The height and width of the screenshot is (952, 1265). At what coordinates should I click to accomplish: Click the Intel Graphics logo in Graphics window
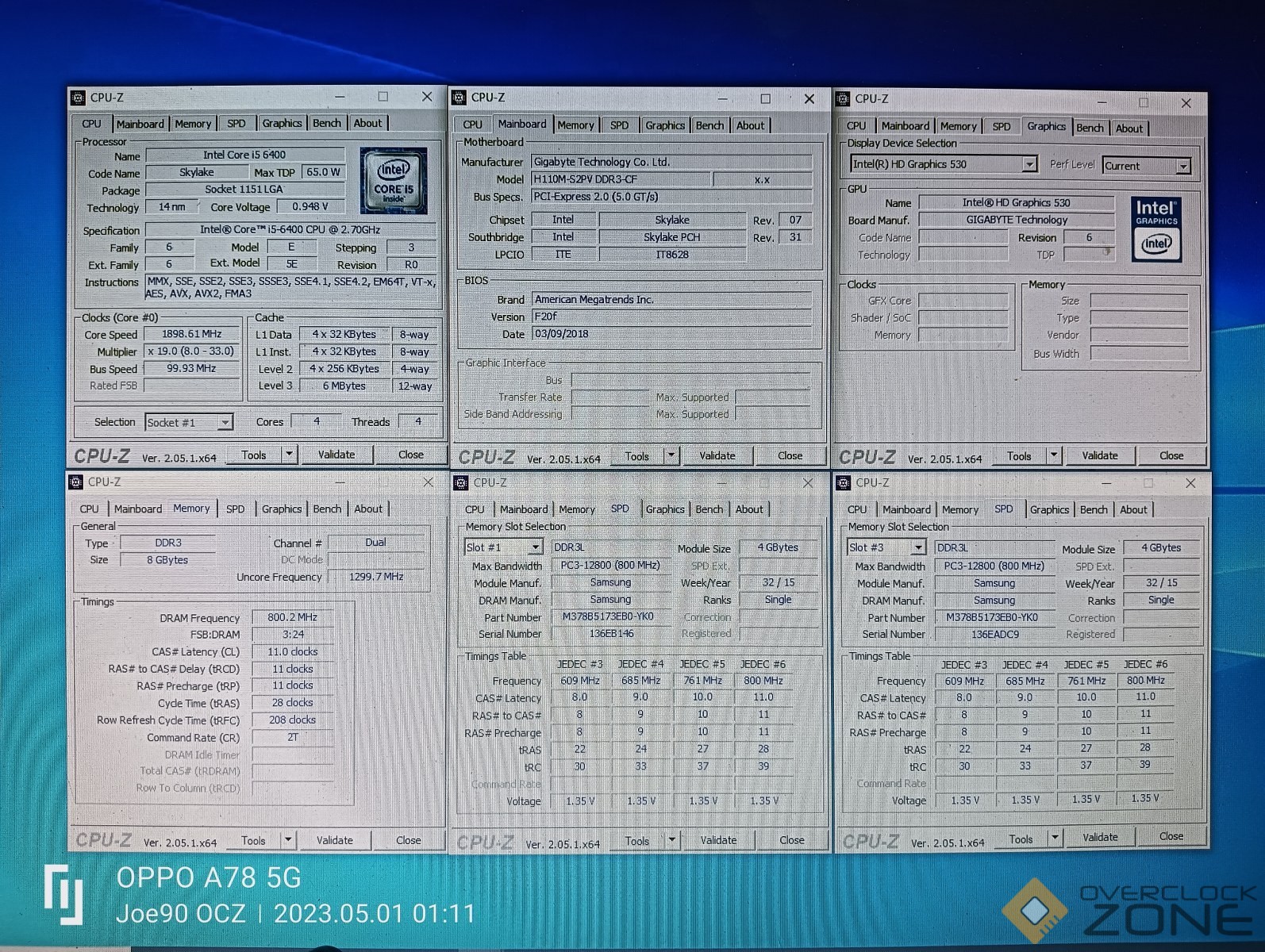(1155, 229)
